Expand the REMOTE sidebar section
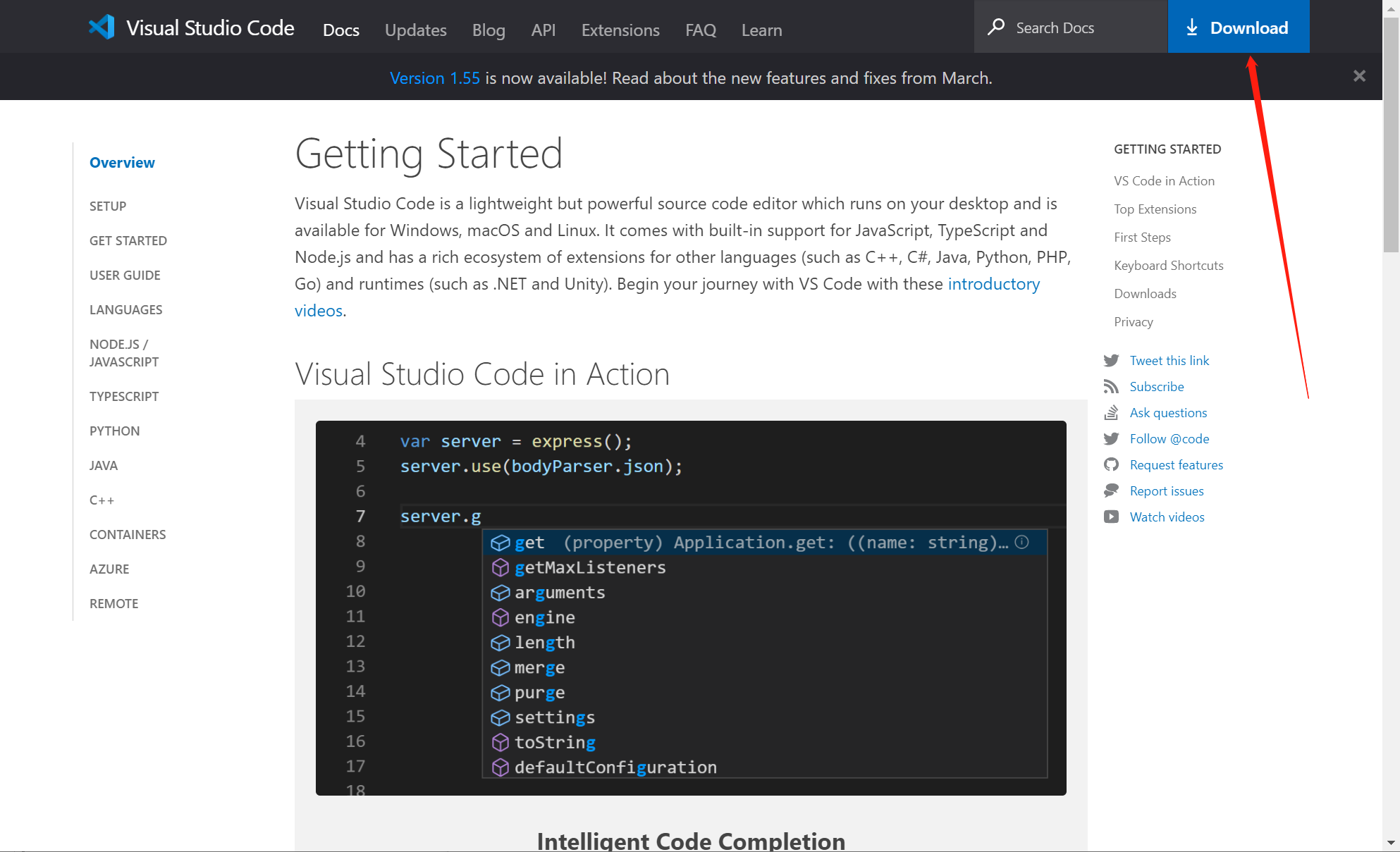This screenshot has height=852, width=1400. point(113,604)
